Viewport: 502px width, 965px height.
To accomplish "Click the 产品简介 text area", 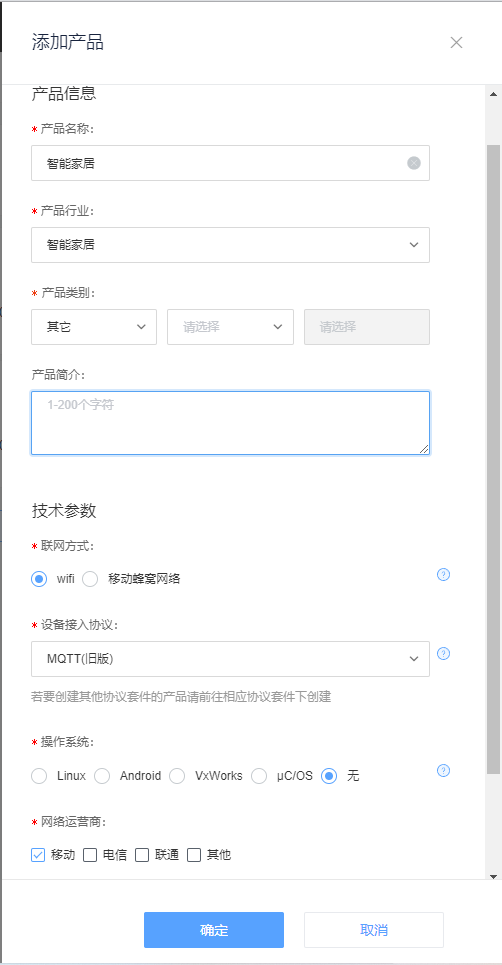I will coord(230,423).
